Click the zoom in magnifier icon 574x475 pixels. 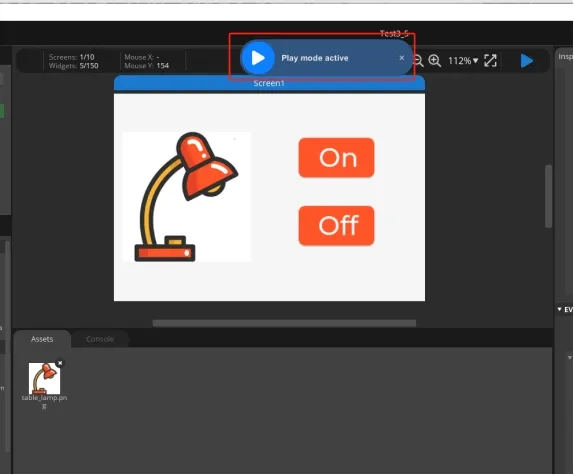[x=435, y=61]
